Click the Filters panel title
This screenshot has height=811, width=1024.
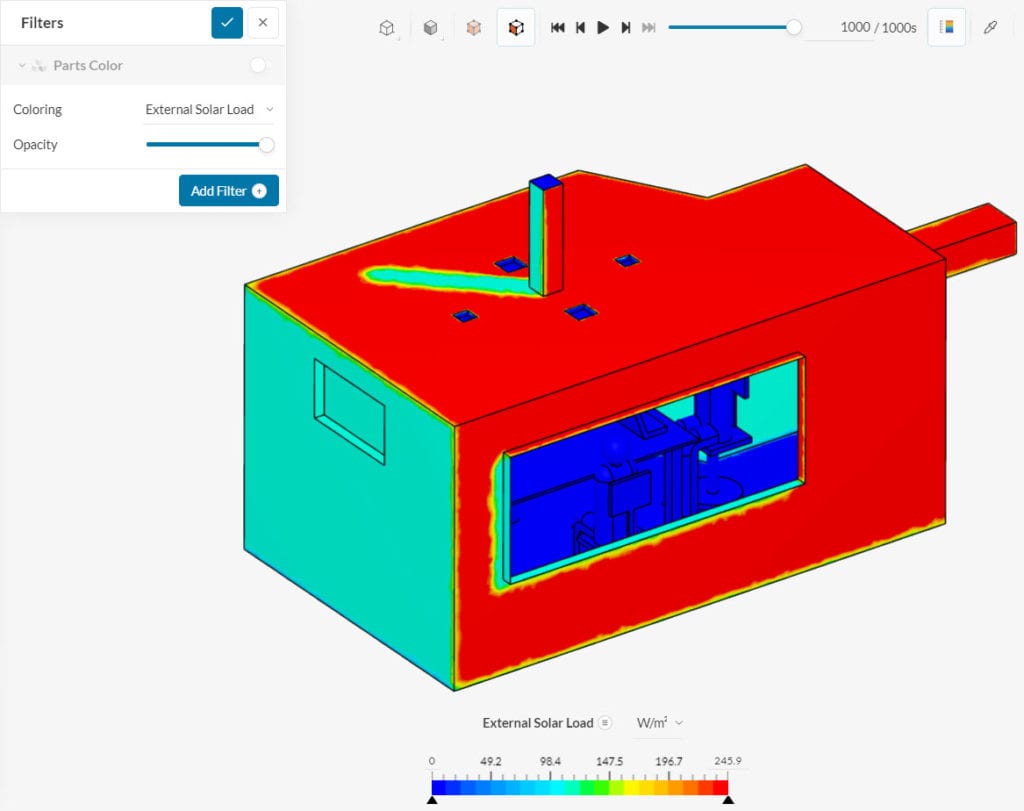tap(41, 22)
